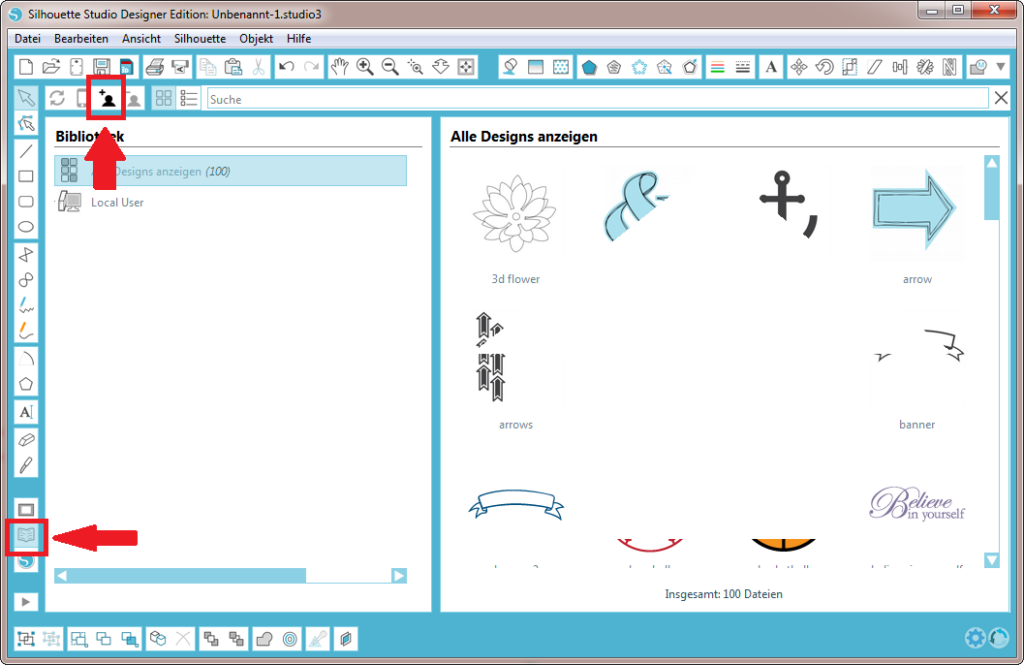Open the library panel icon in the sidebar
Image resolution: width=1024 pixels, height=665 pixels.
[27, 537]
